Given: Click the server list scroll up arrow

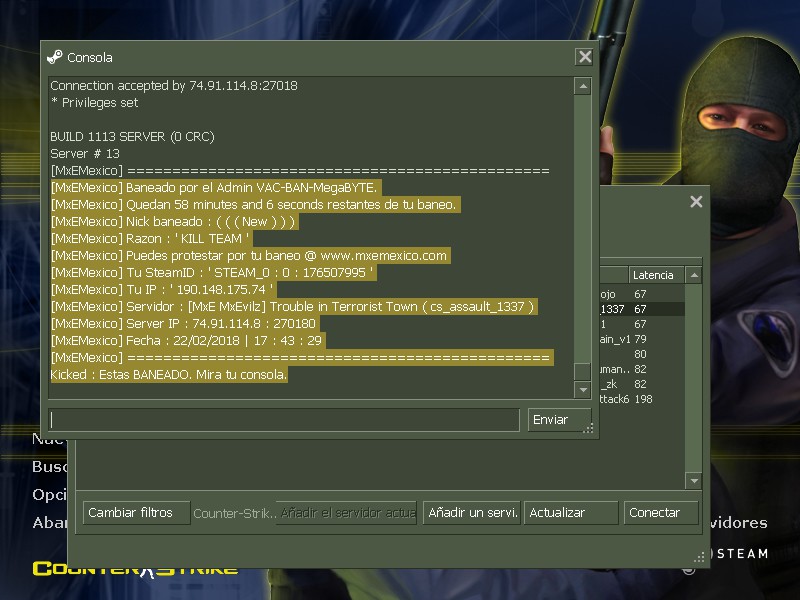Looking at the screenshot, I should point(693,275).
